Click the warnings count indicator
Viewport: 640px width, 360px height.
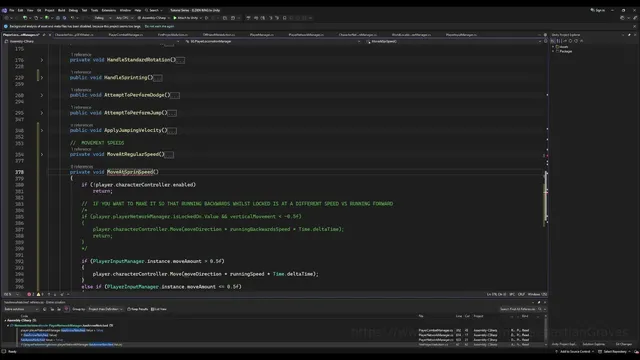pyautogui.click(x=40, y=294)
